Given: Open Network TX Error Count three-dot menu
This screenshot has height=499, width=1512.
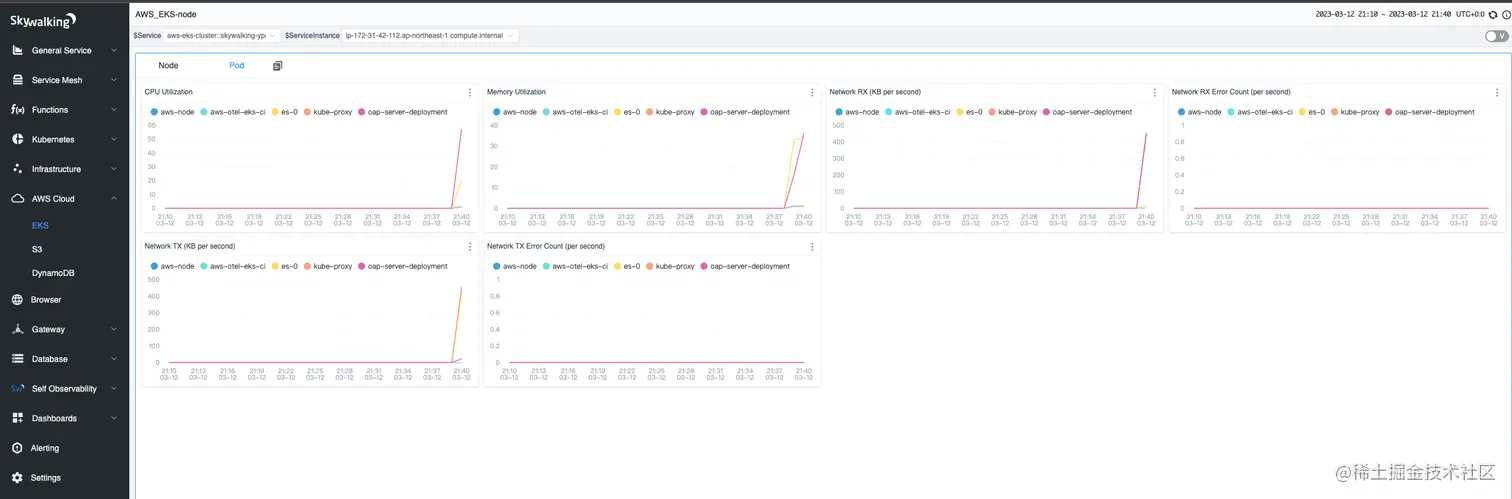Looking at the screenshot, I should [x=812, y=246].
